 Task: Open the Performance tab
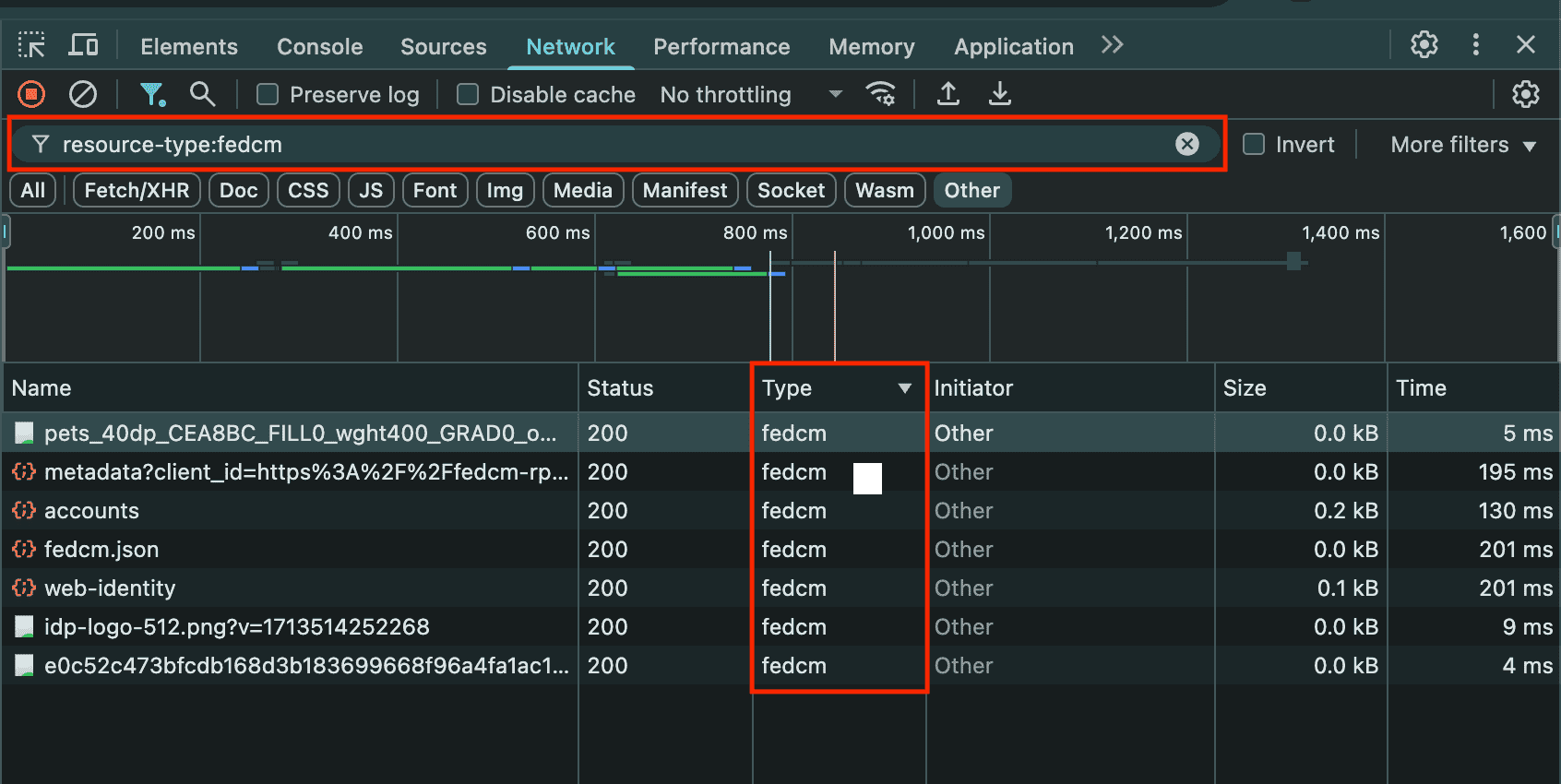721,47
